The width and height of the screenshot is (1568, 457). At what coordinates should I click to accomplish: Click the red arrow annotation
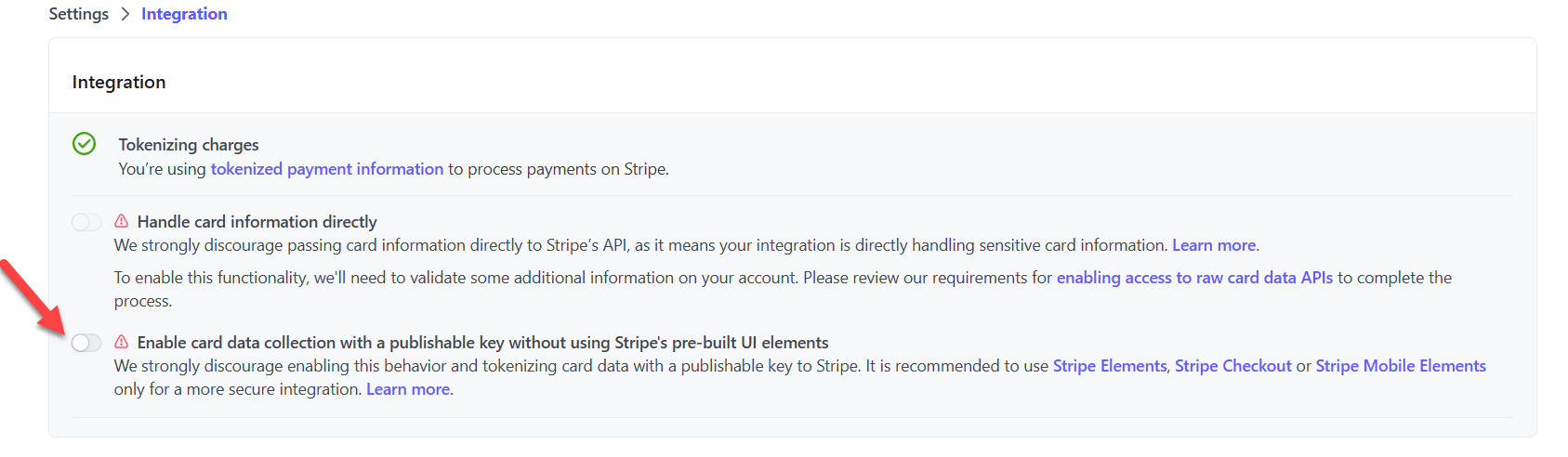(30, 295)
